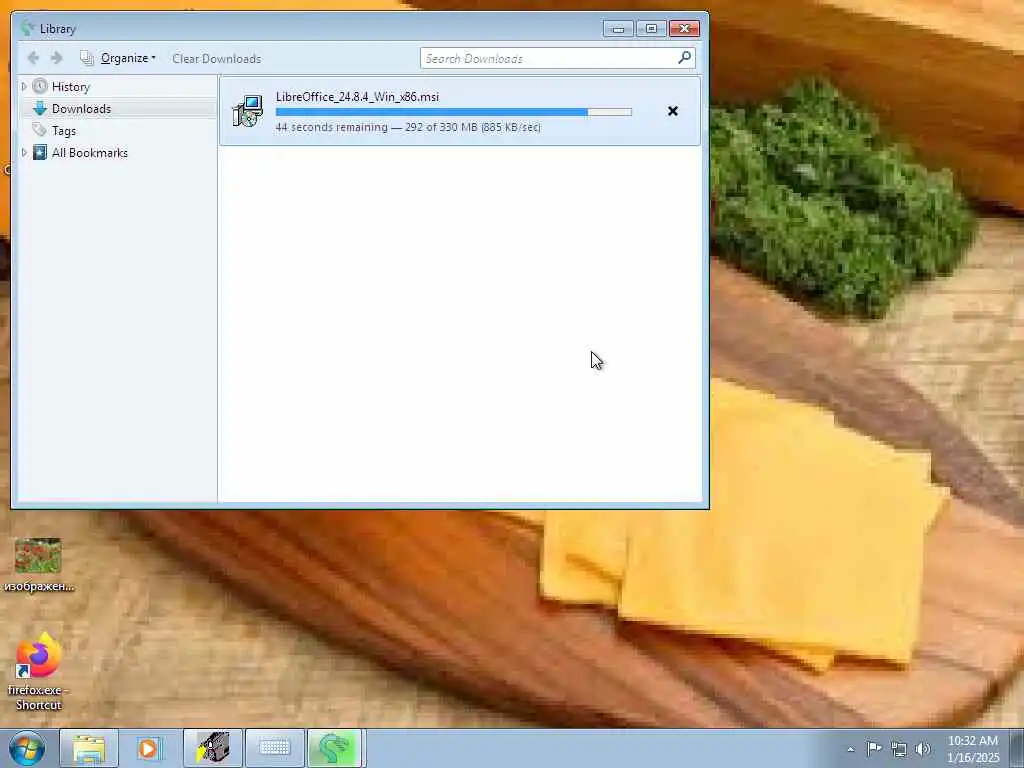Select the firefox.exe Shortcut desktop icon
Screen dimensions: 1024x768
point(39,671)
